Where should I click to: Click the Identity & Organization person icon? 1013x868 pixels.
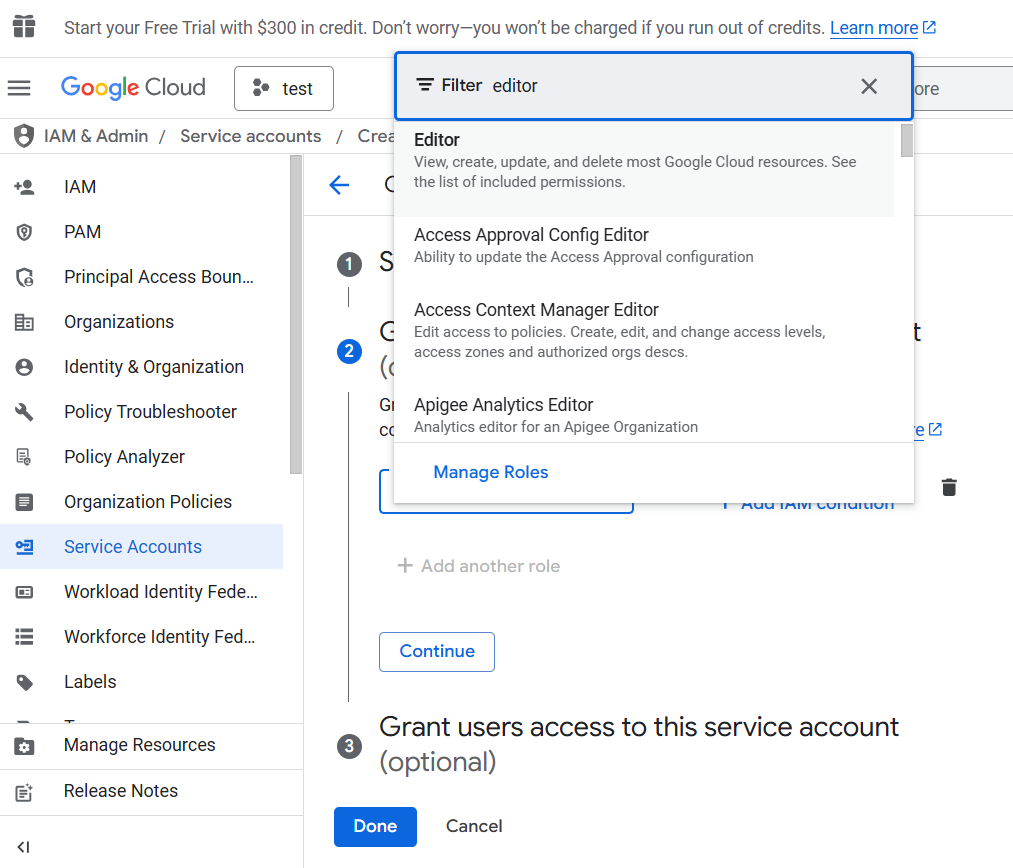(x=24, y=367)
